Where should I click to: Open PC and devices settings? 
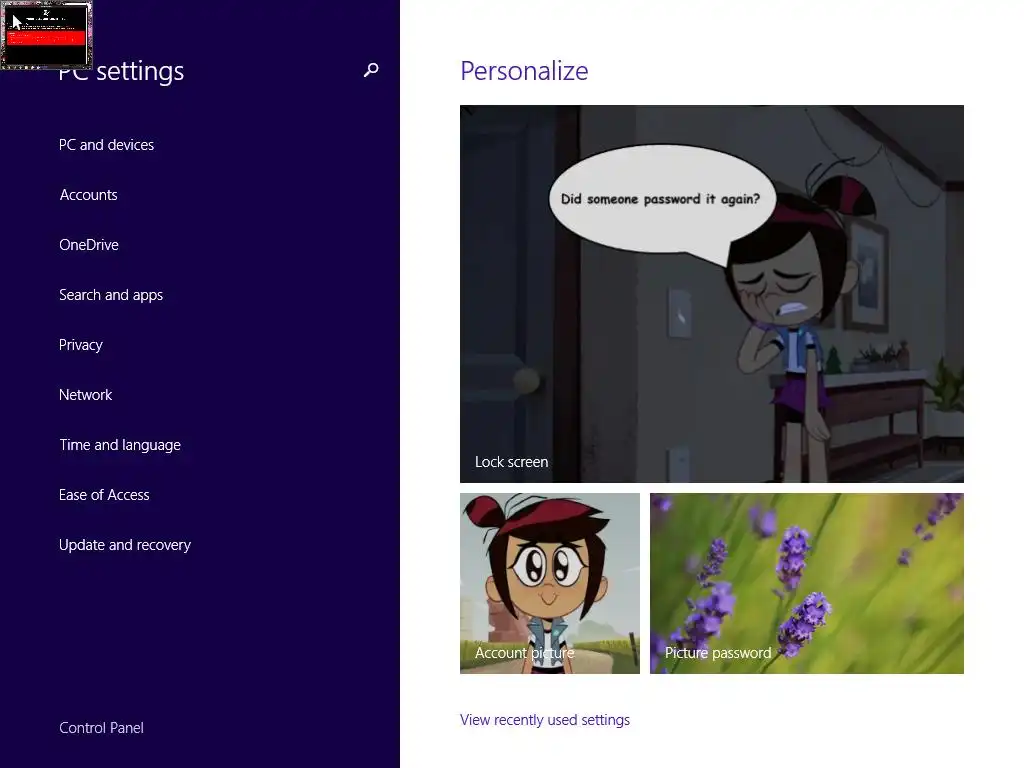[x=106, y=145]
